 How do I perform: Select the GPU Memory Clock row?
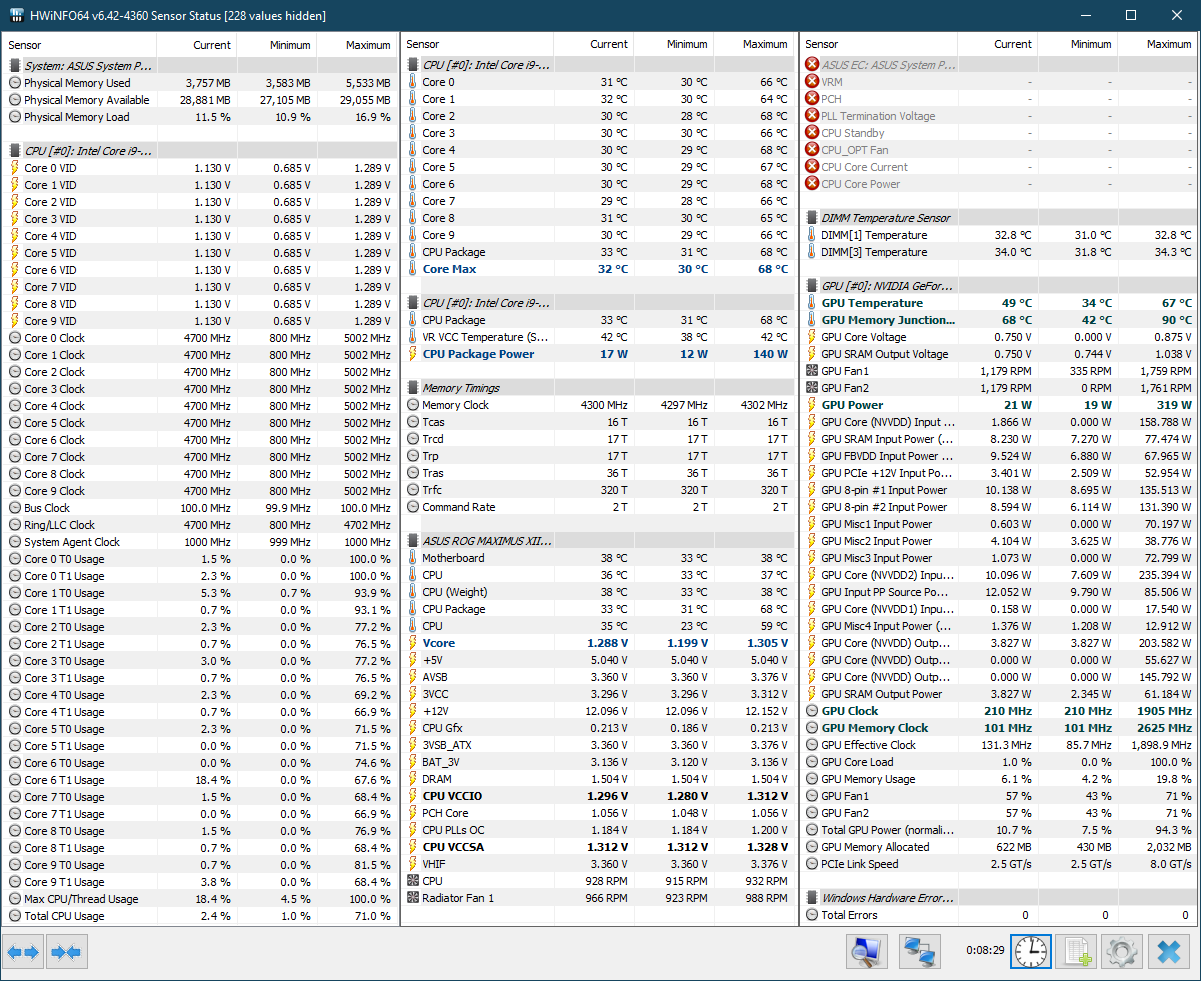(998, 728)
